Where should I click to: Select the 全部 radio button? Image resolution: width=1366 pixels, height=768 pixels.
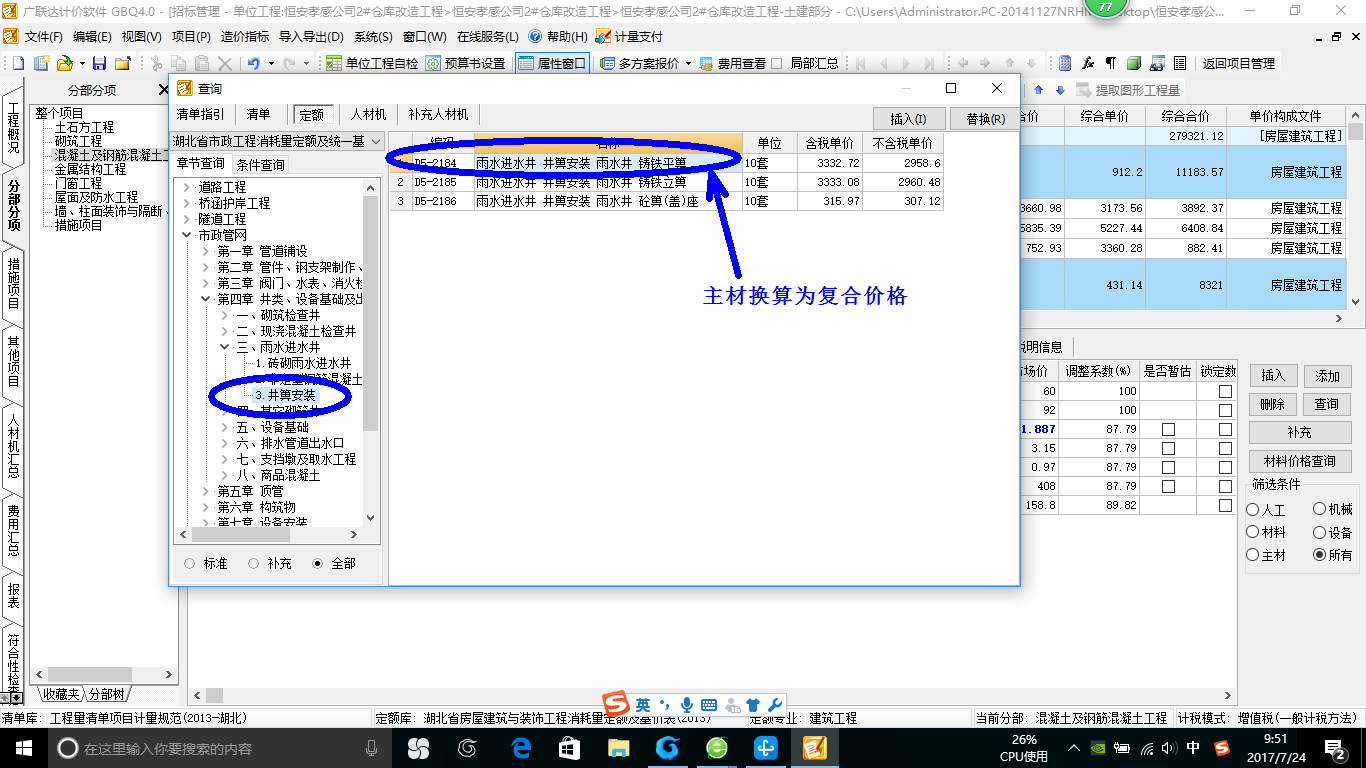point(318,564)
